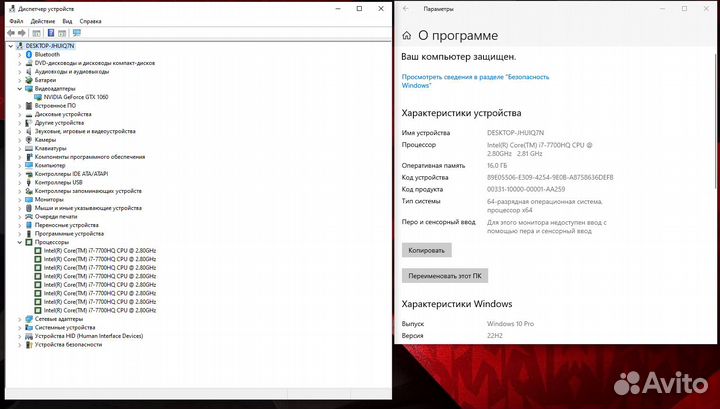Expand Компоненты программного обеспечения category

tap(20, 157)
